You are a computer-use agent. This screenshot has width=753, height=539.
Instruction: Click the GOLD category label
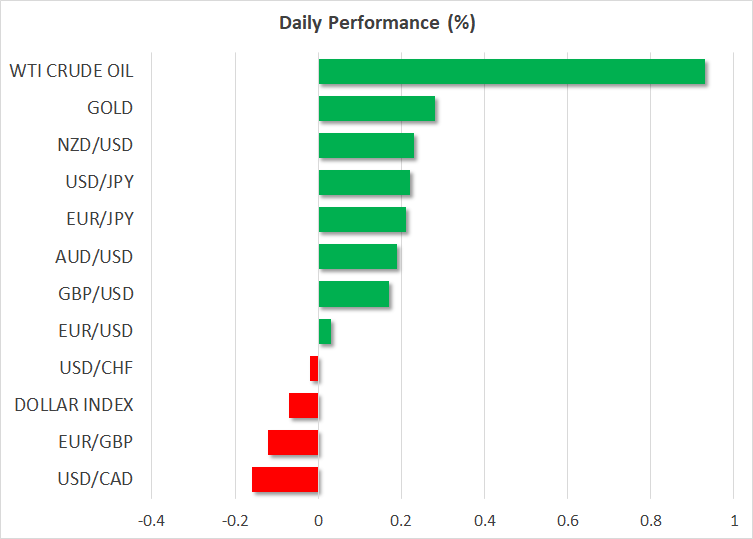click(110, 108)
